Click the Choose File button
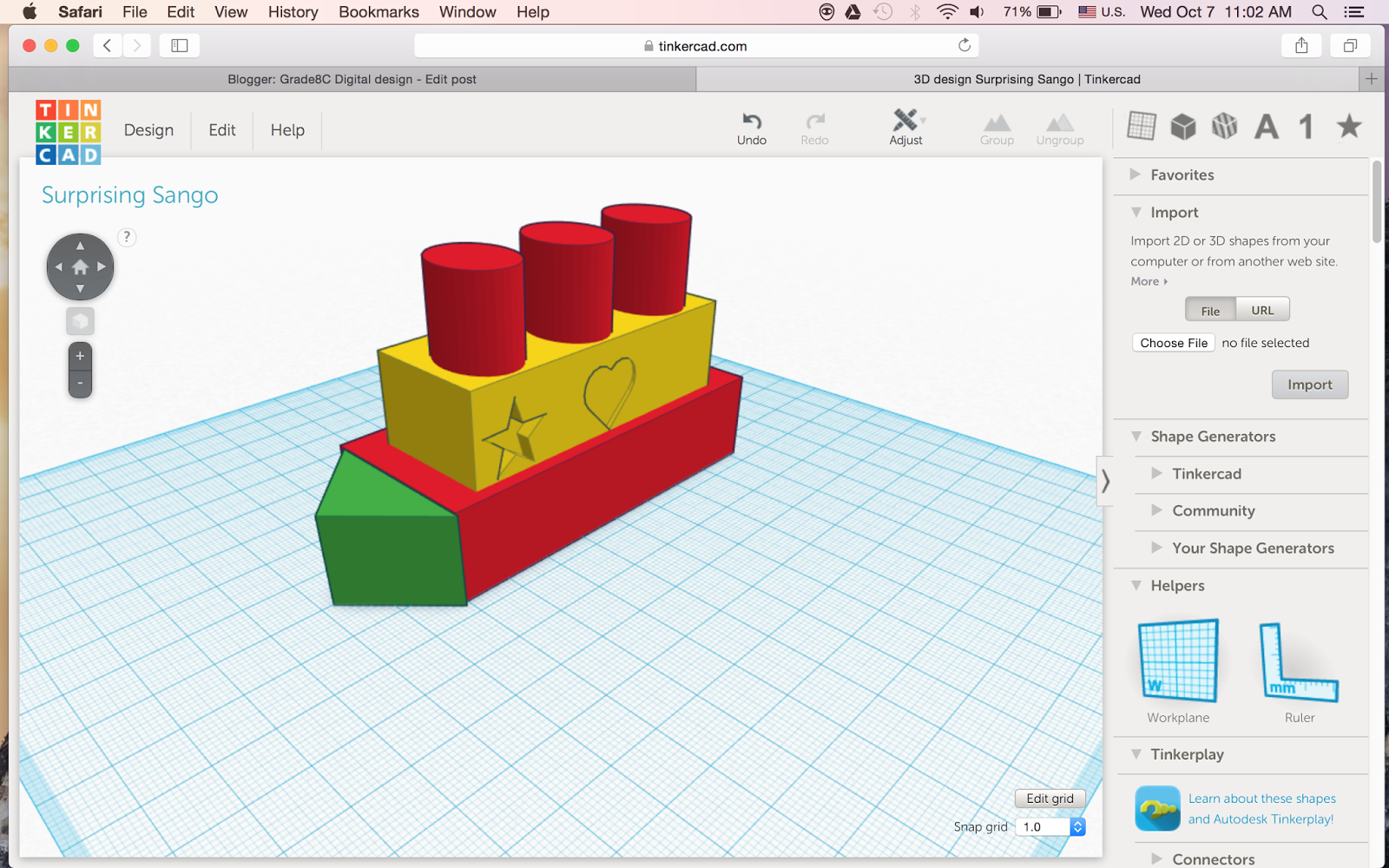 tap(1173, 342)
